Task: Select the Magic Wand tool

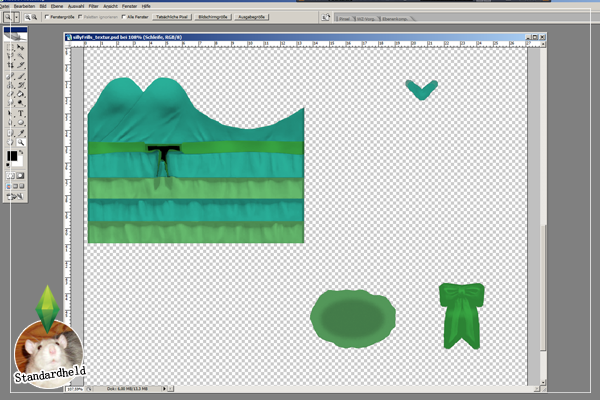Action: click(x=21, y=56)
